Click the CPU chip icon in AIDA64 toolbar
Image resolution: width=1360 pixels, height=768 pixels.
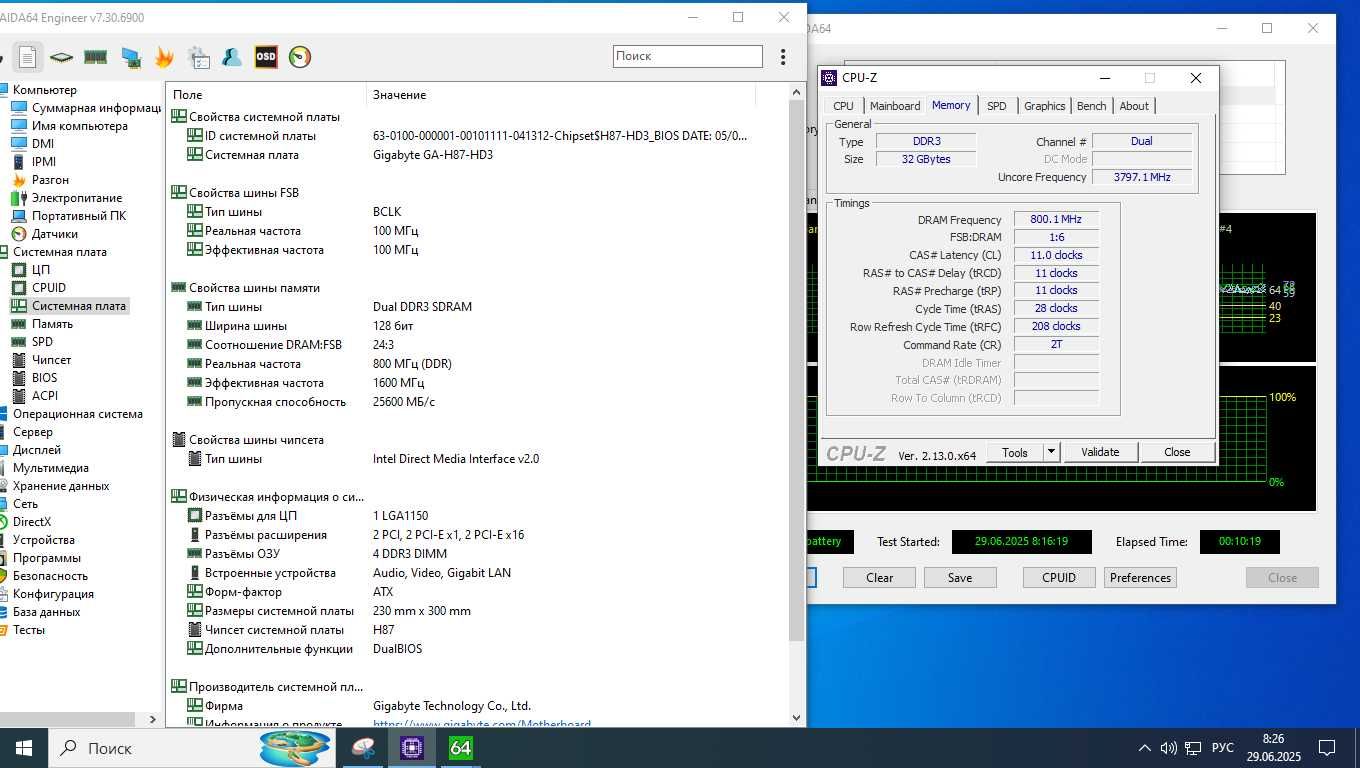61,57
